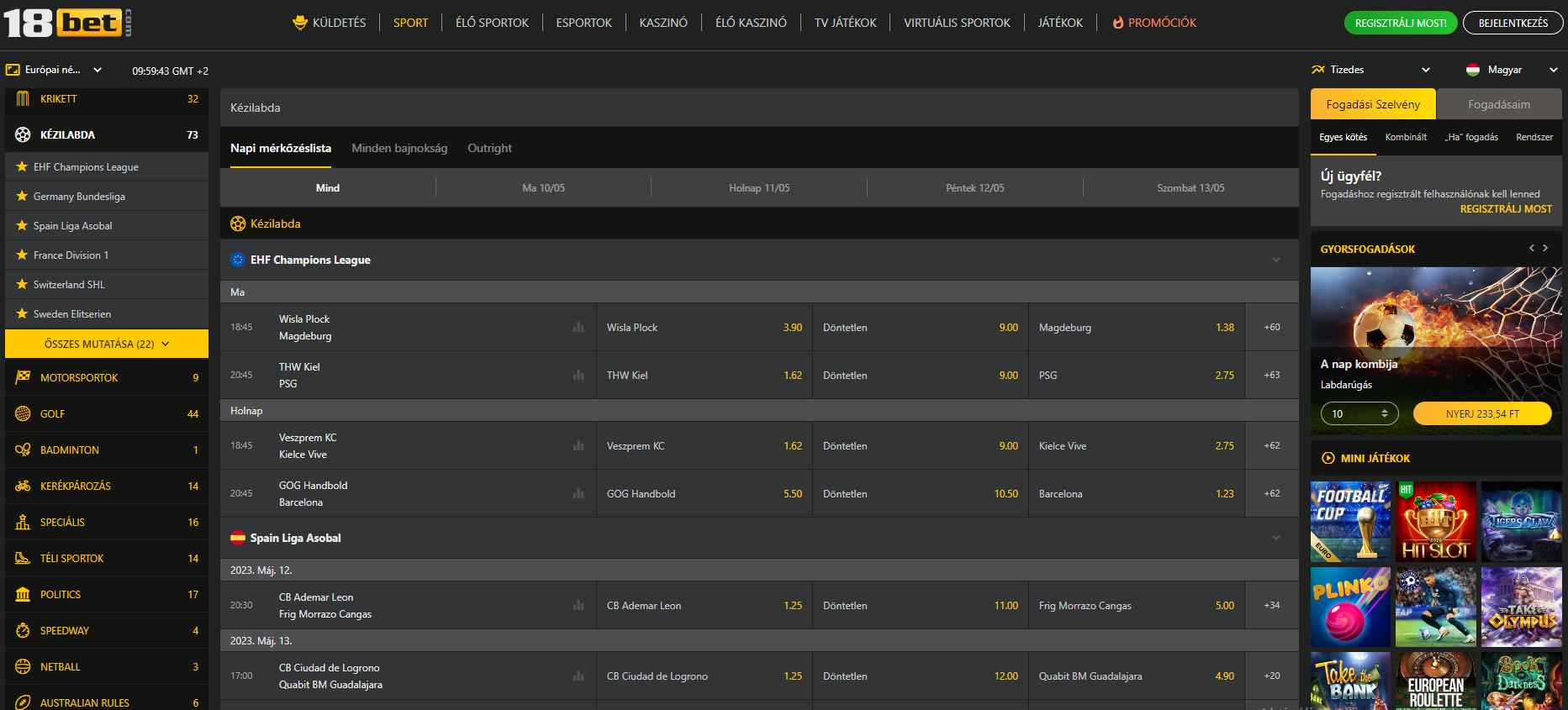Click the Kézilabda ball icon in sidebar
Image resolution: width=1568 pixels, height=710 pixels.
[23, 134]
